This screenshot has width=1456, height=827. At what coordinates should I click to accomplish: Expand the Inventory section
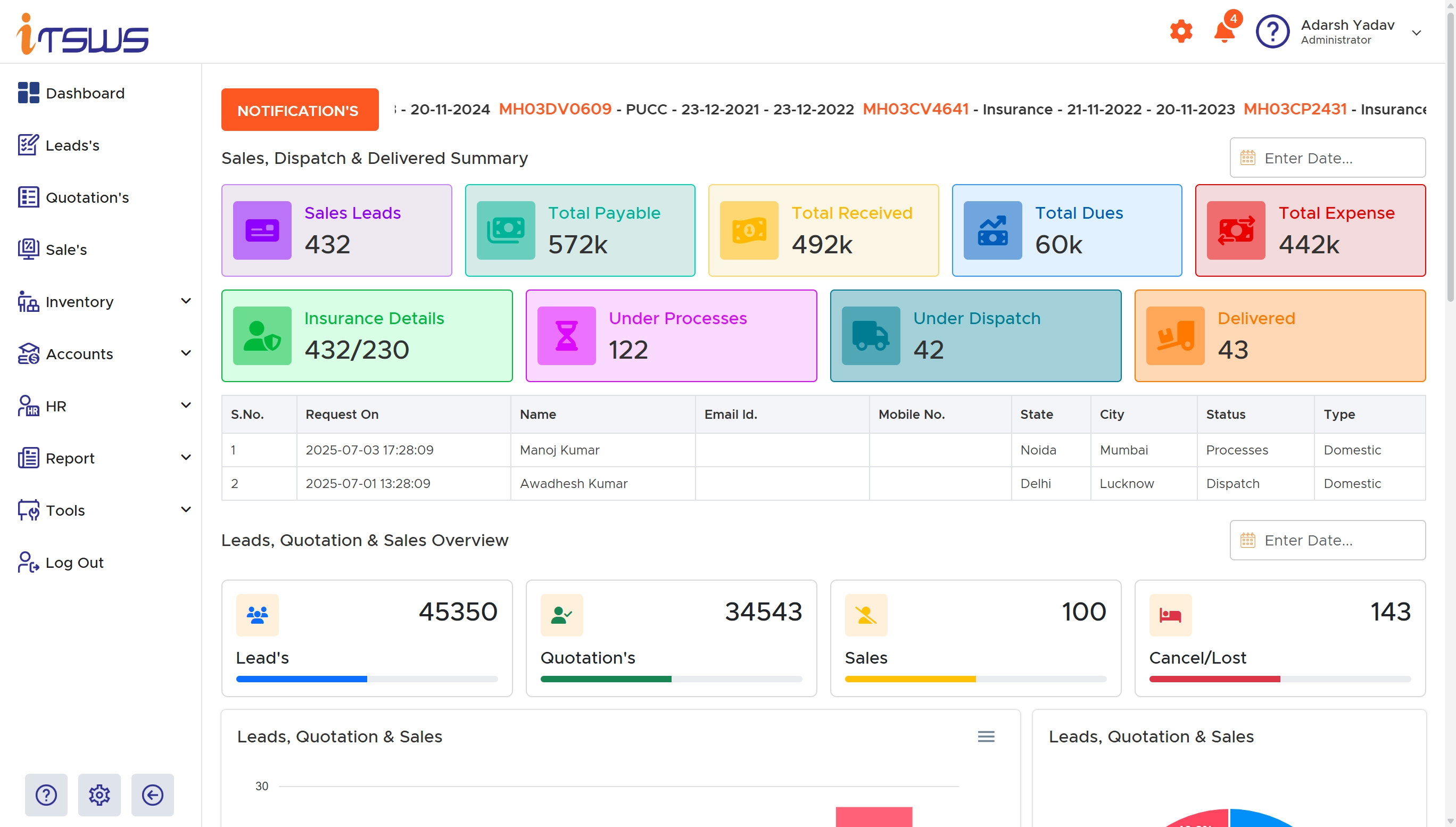(x=186, y=301)
